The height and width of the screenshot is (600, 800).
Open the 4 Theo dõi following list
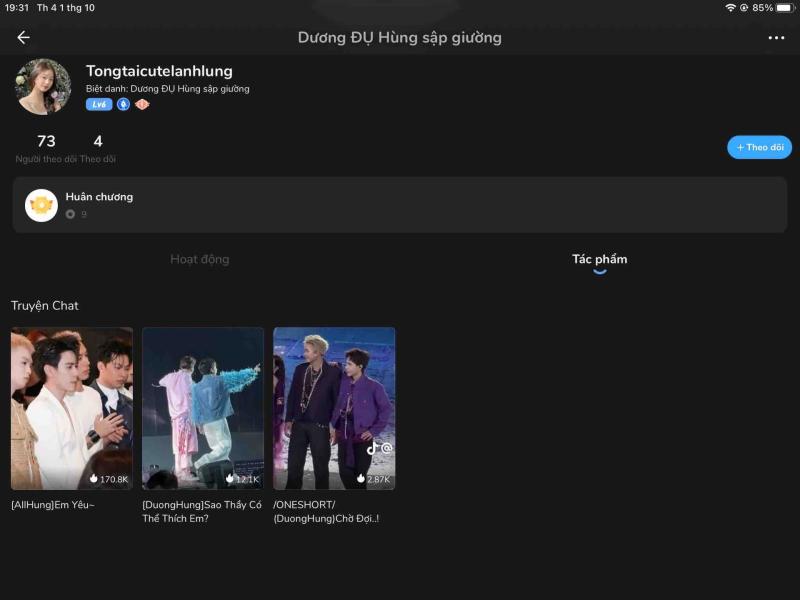97,148
